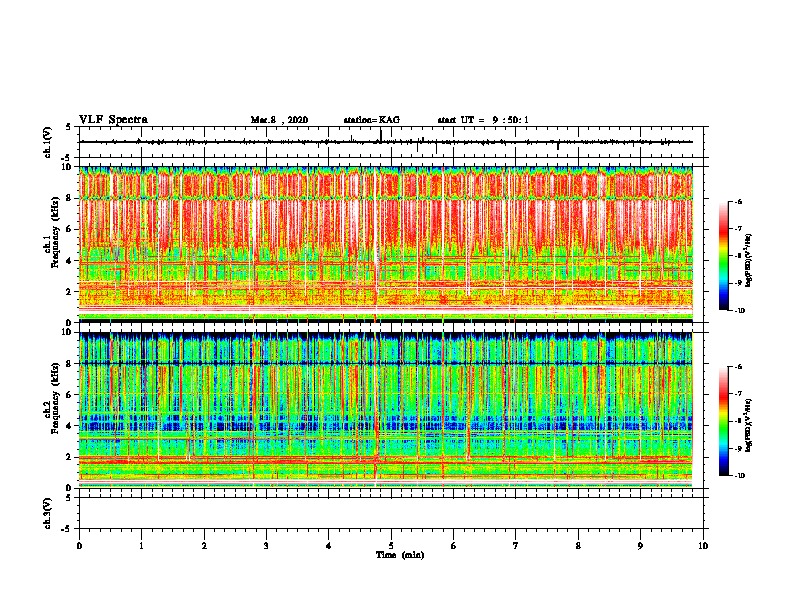Click the "-10" value on ch.2 color bar

click(739, 476)
